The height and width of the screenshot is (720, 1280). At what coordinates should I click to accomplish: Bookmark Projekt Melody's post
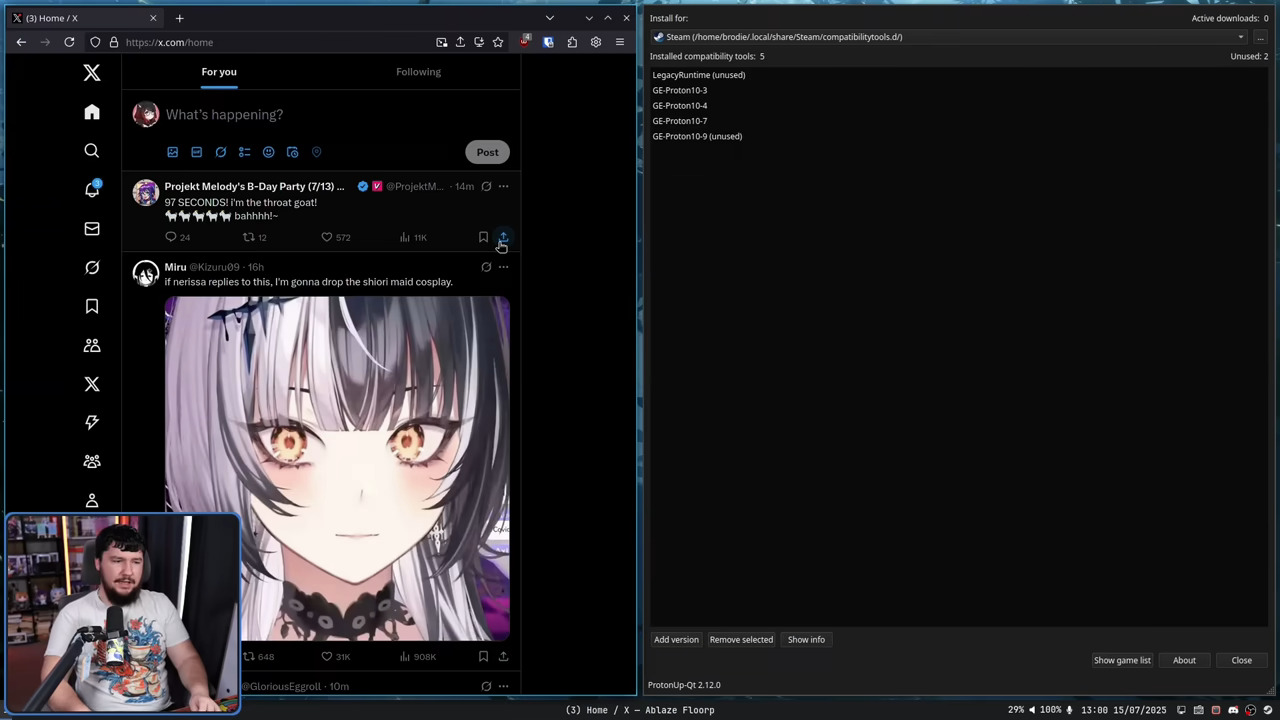click(483, 237)
